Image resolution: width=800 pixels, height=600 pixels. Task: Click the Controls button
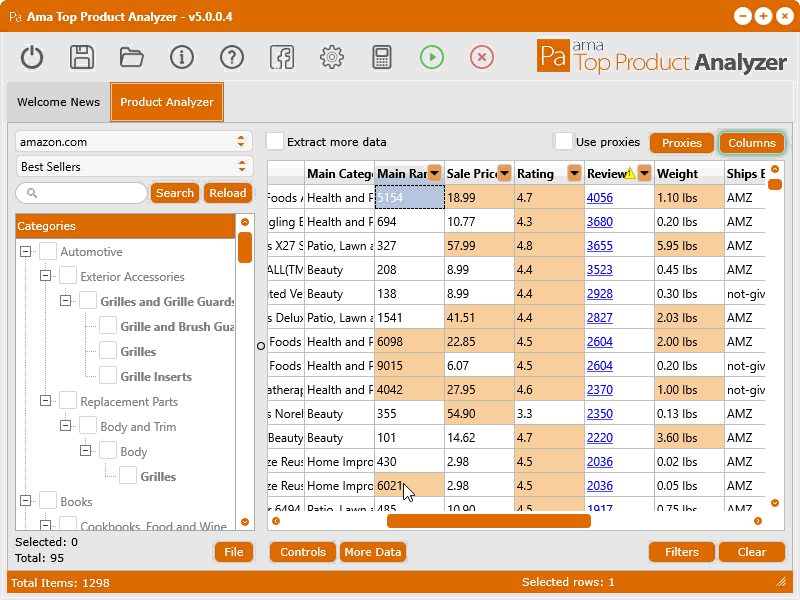coord(303,552)
